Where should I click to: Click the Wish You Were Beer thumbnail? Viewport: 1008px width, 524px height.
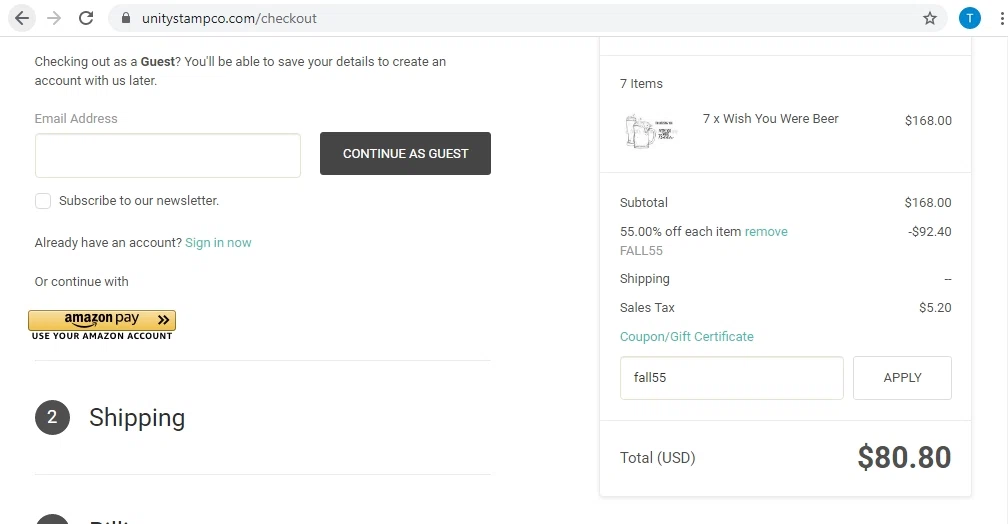[650, 131]
